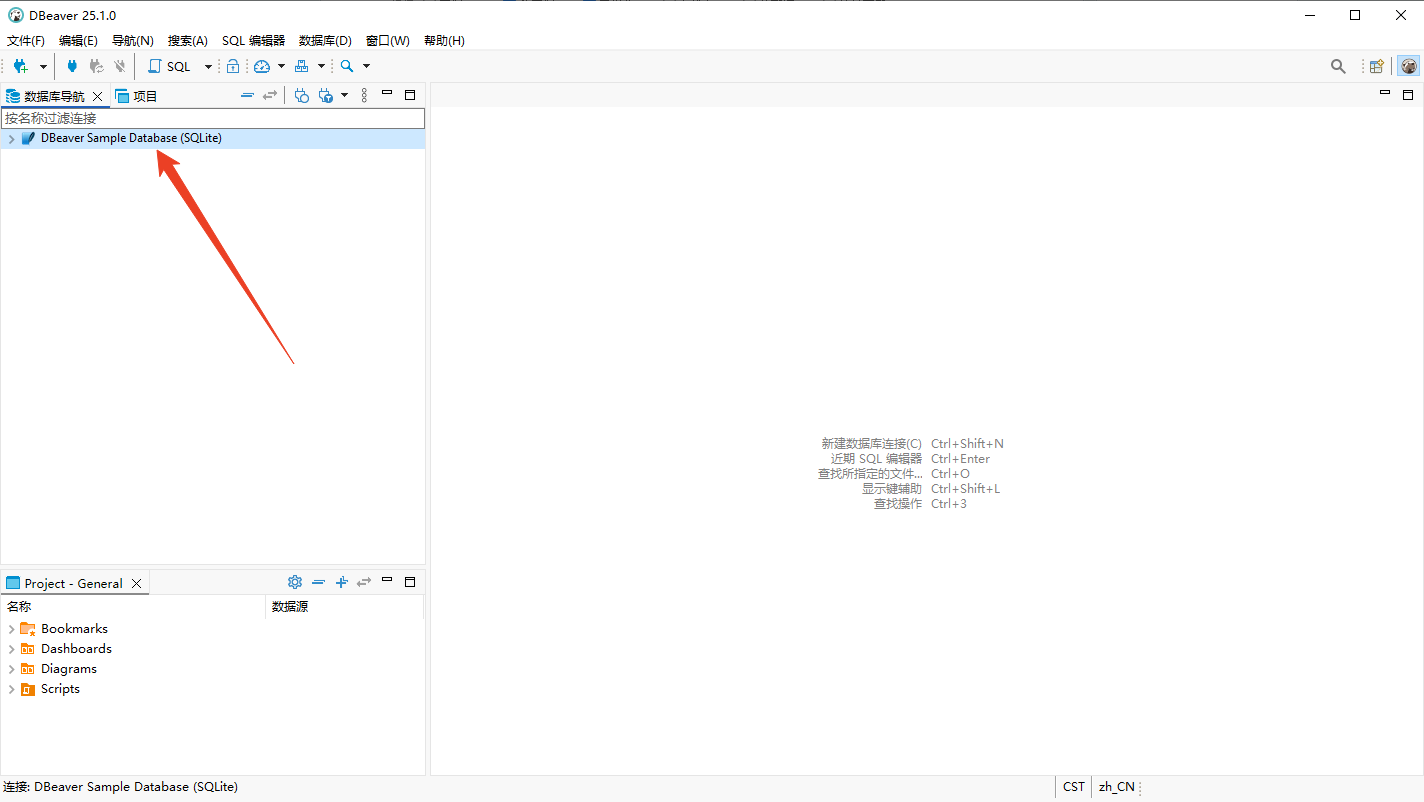Toggle link with editor in Project panel
Viewport: 1424px width, 802px height.
364,582
